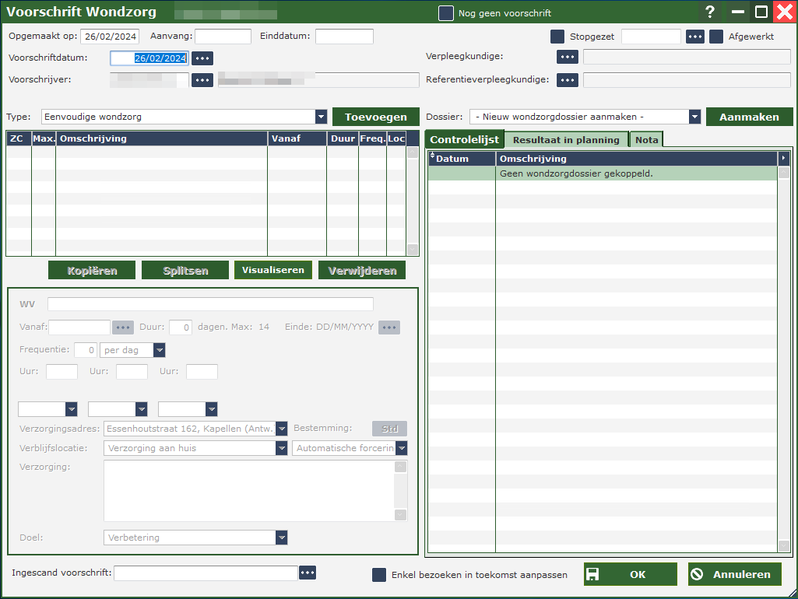
Task: Expand the Type dropdown Eenvoudige wondzorg
Action: (x=321, y=117)
